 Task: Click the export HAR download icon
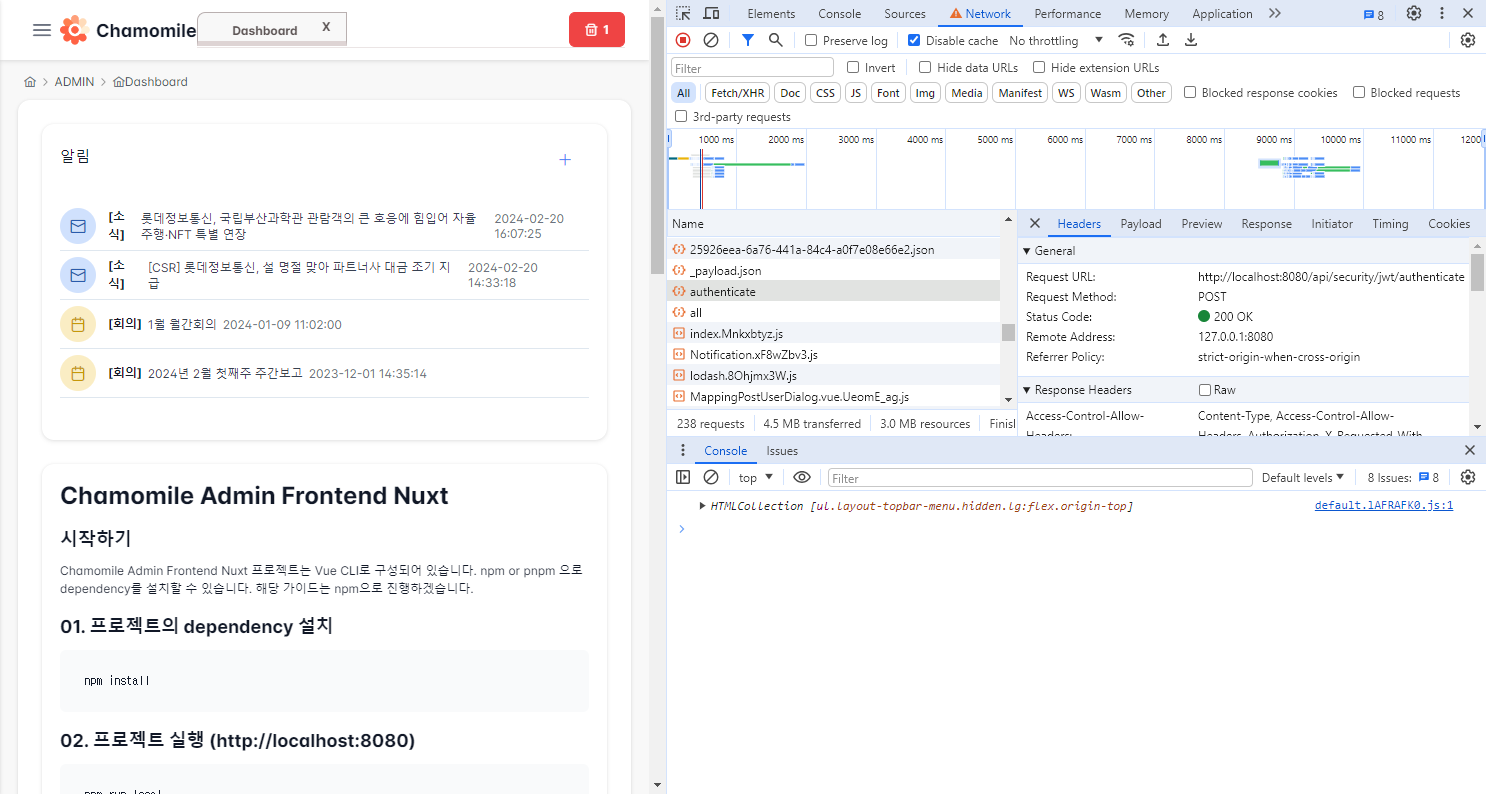tap(1191, 40)
